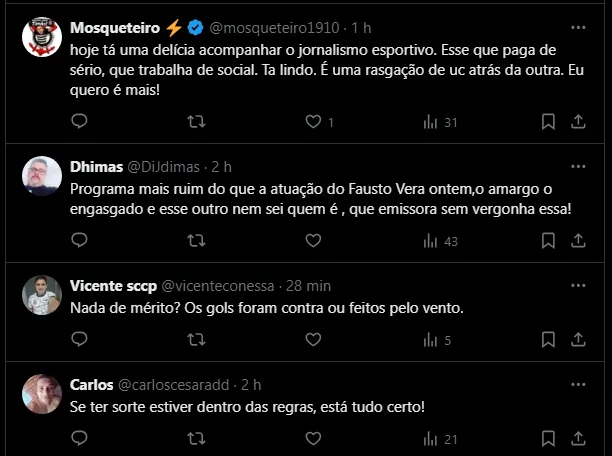Open Carlos's profile avatar
The width and height of the screenshot is (612, 456).
[42, 393]
